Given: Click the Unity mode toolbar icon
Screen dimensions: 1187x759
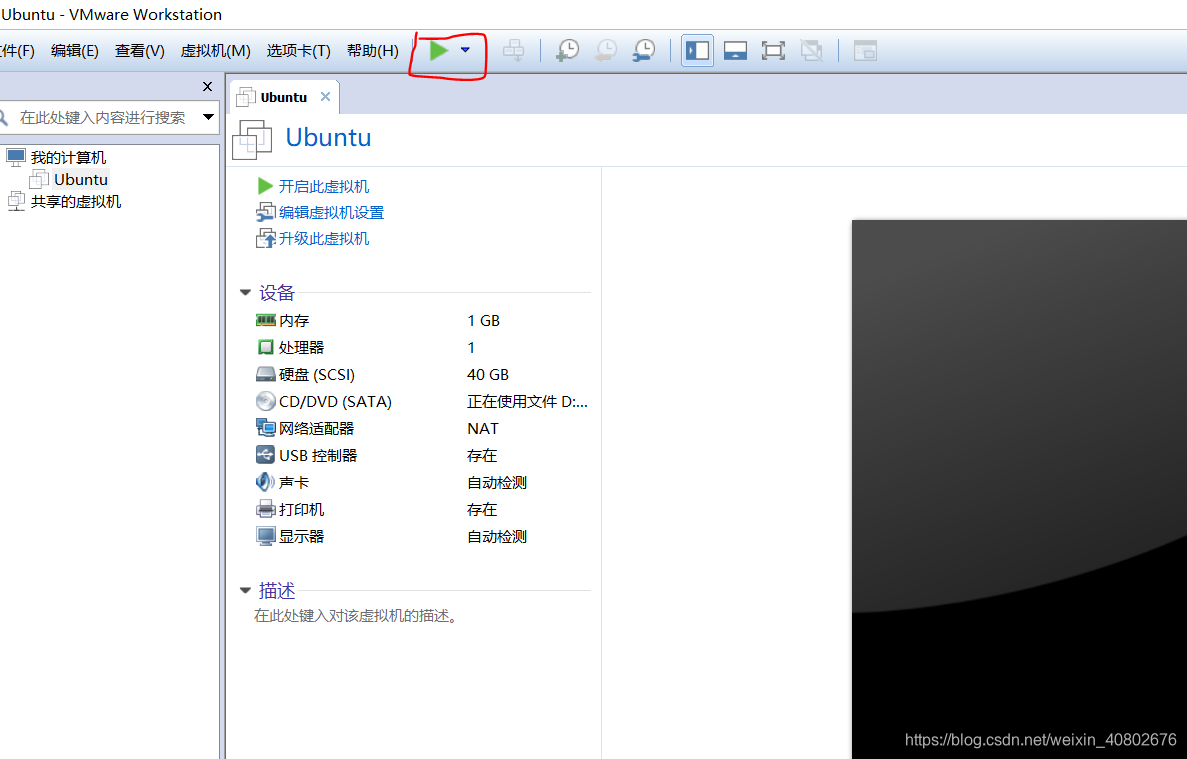Looking at the screenshot, I should click(812, 51).
